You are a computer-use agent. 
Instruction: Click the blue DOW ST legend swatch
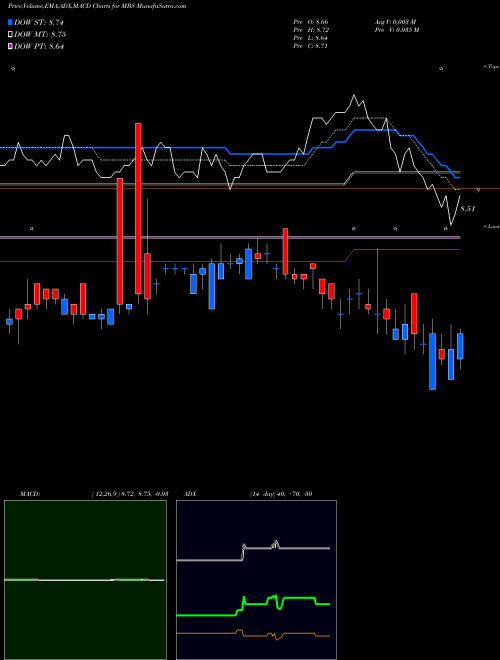click(x=11, y=22)
